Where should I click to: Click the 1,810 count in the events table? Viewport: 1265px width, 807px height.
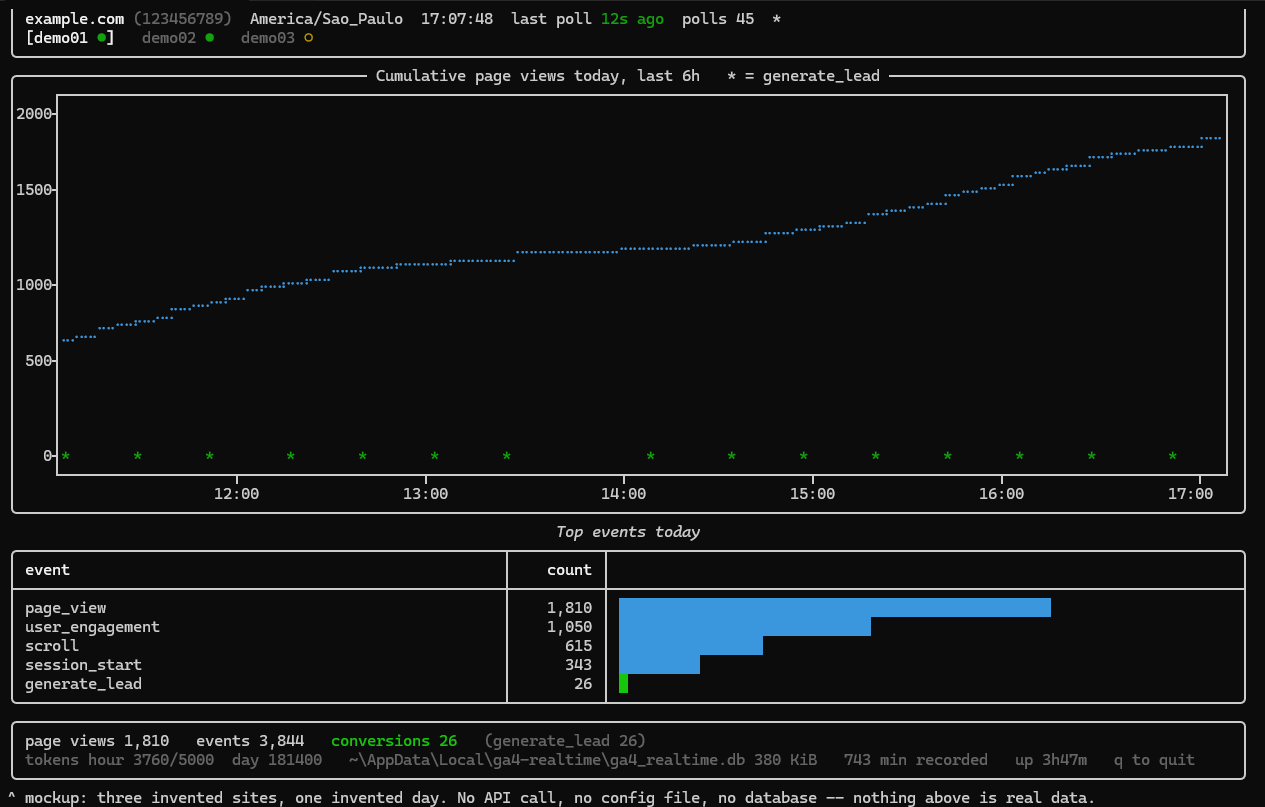coord(569,608)
